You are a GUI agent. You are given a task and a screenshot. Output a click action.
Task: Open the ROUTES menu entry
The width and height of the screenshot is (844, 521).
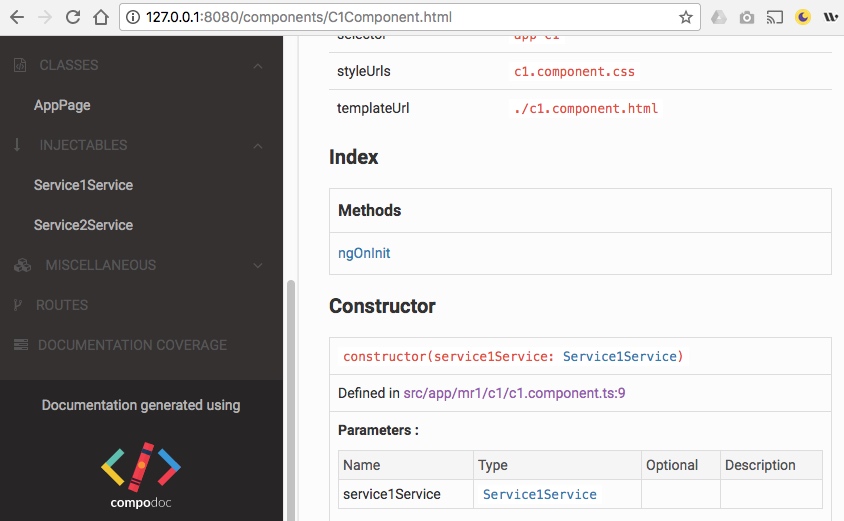pos(62,305)
